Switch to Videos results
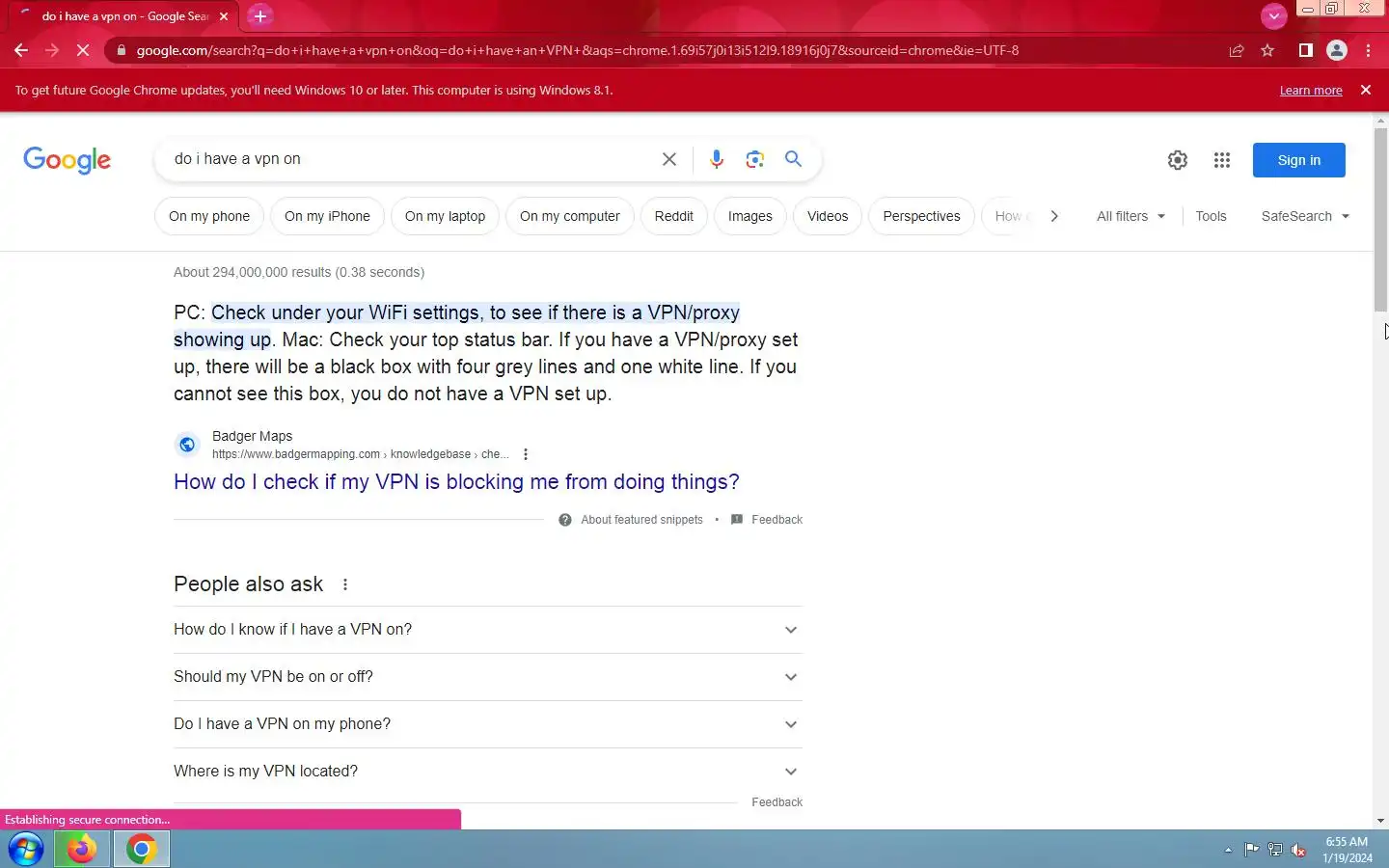Screen dimensions: 1389x868 click(828, 216)
